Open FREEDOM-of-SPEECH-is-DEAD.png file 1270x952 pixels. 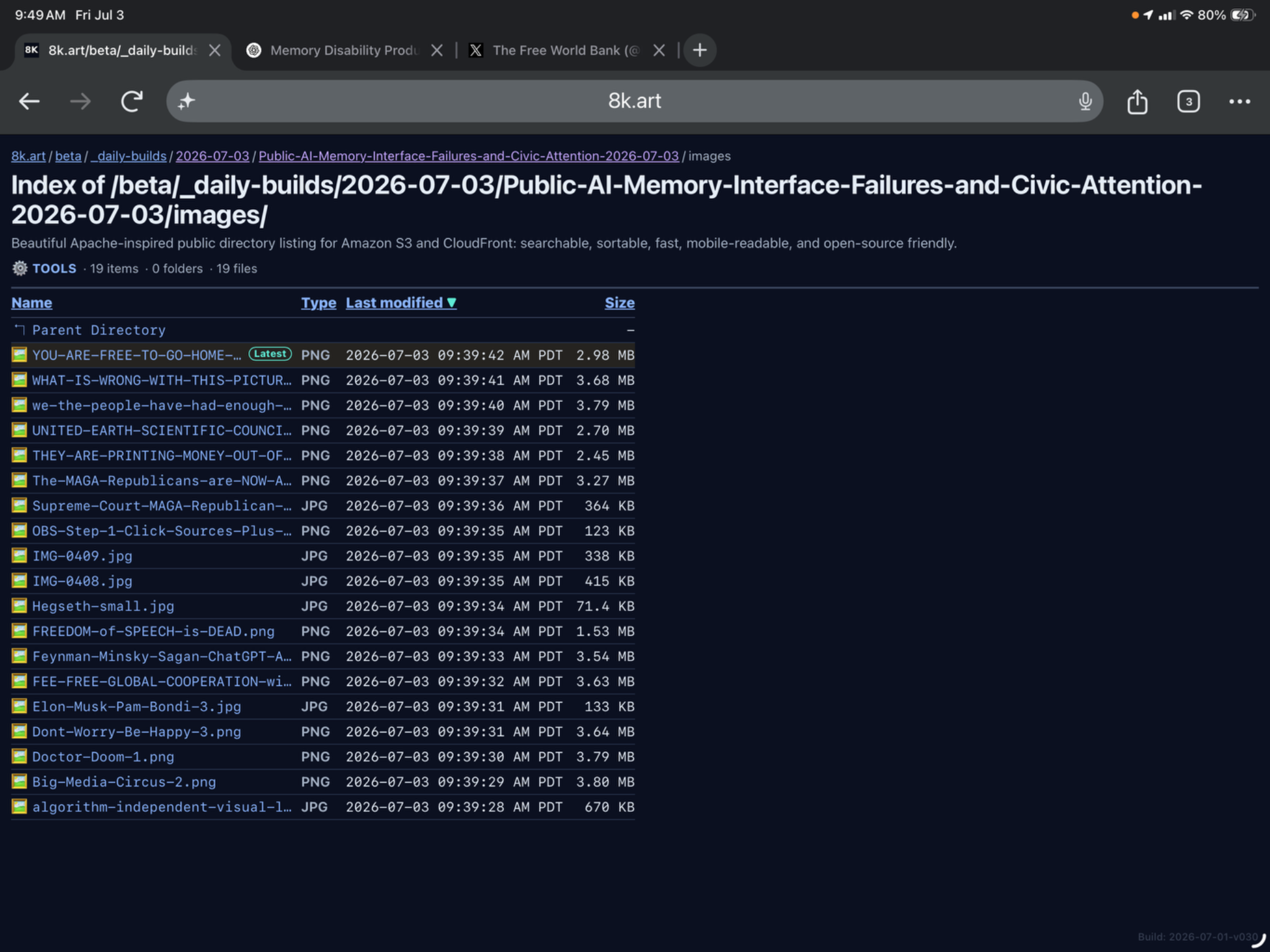coord(153,631)
